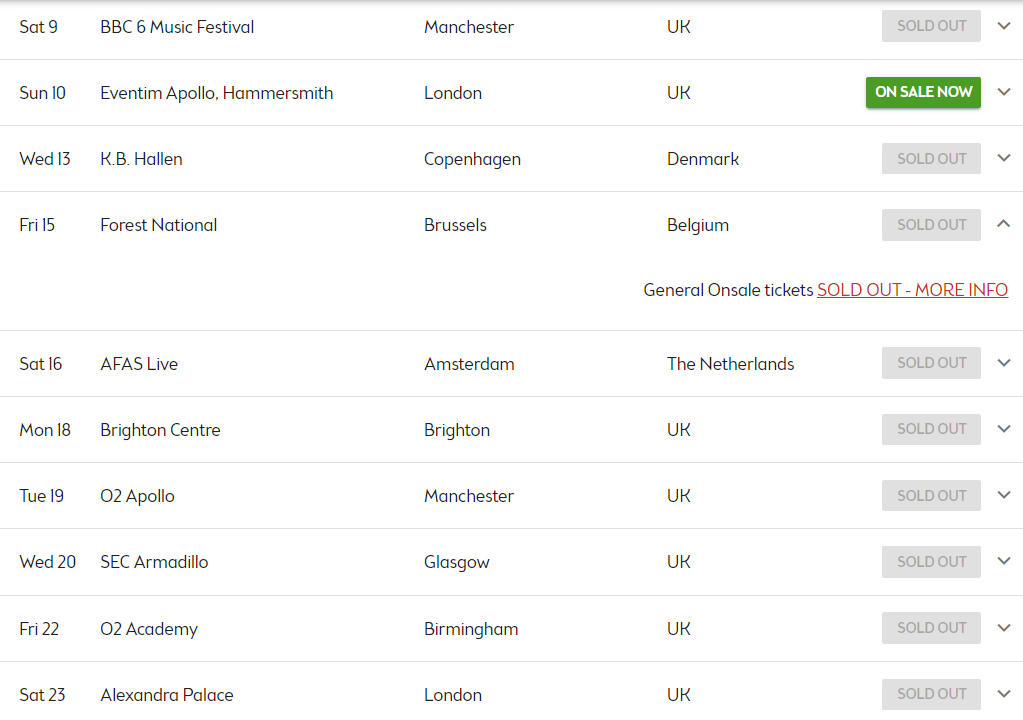1023x720 pixels.
Task: Click SOLD OUT button for Forest National
Action: coord(931,224)
